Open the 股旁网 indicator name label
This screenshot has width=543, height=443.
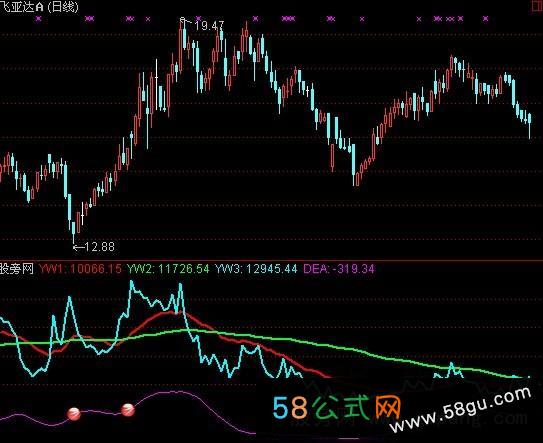(x=17, y=269)
